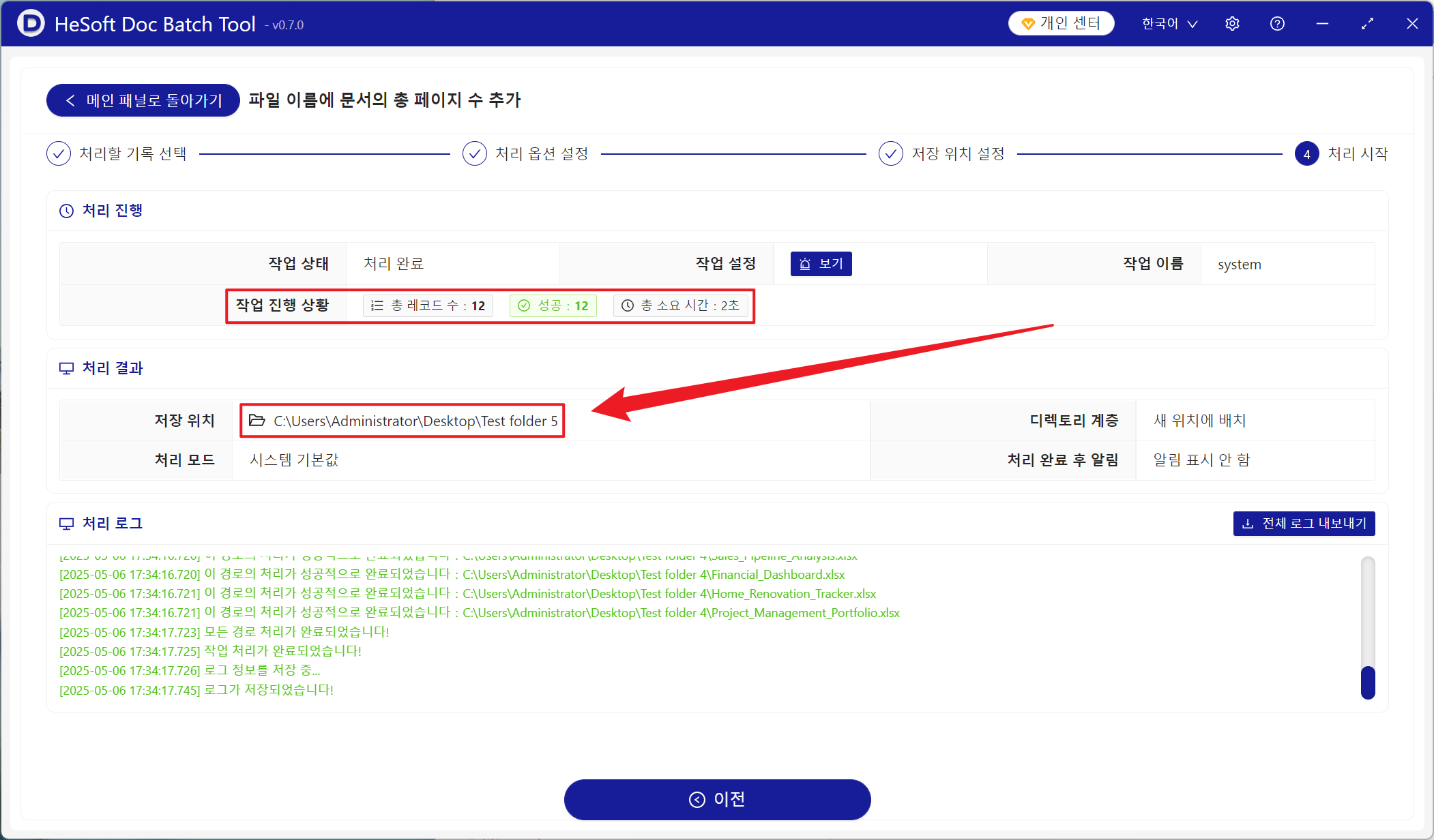Screen dimensions: 1434x840
Task: Click the 새 위치에 배치 directory value
Action: [x=1200, y=421]
